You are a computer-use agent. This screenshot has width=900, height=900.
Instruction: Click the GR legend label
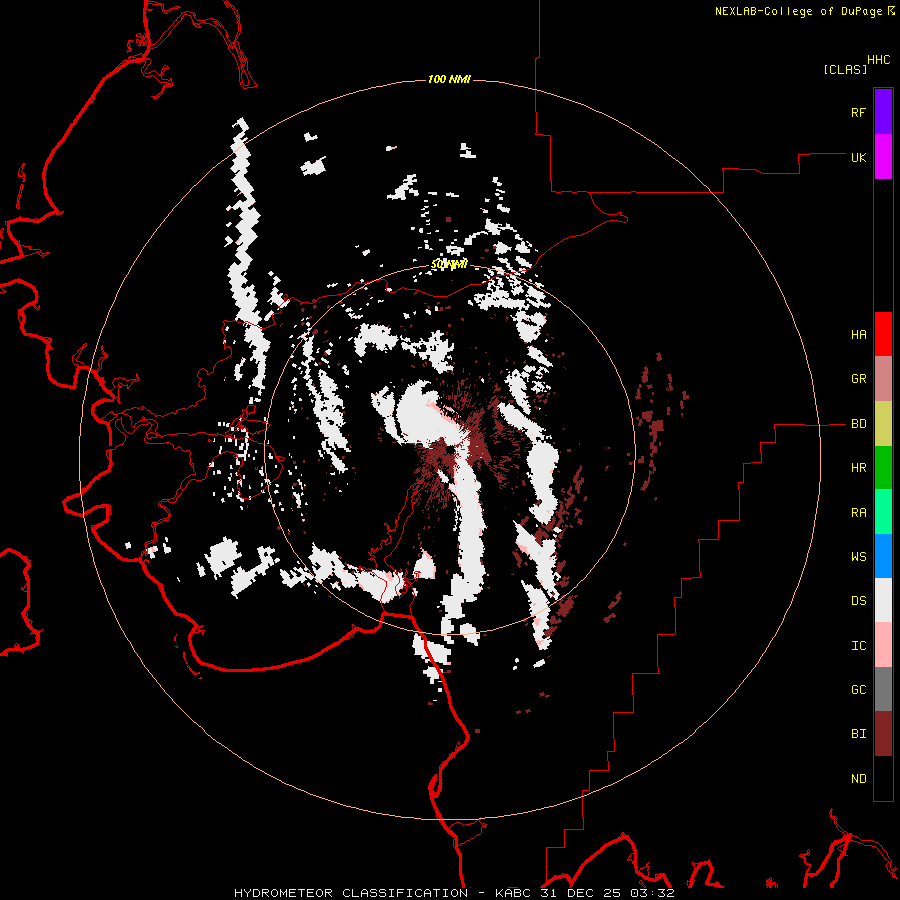(859, 379)
